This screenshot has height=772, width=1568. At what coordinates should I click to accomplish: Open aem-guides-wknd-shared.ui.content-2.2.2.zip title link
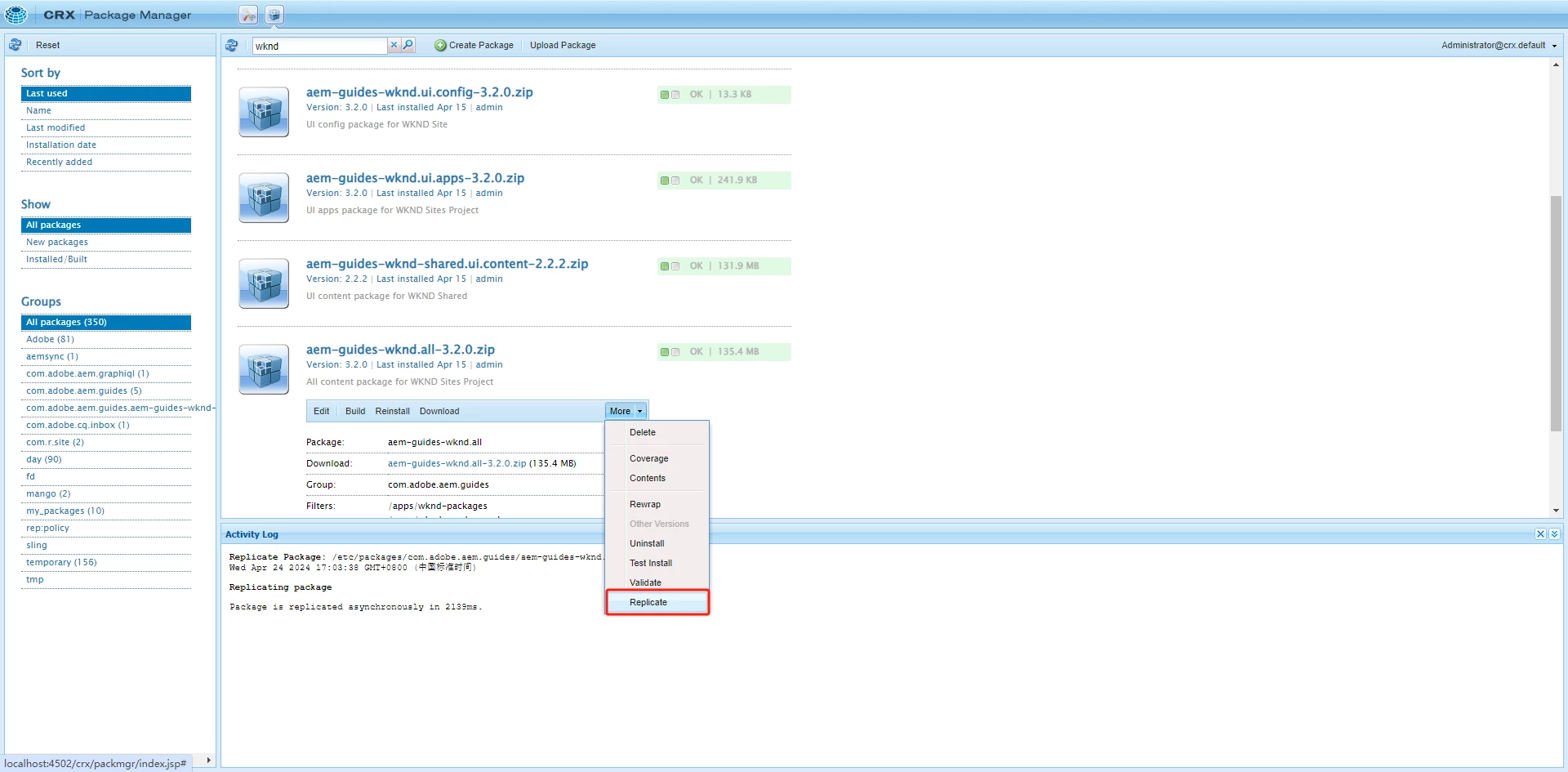point(448,264)
